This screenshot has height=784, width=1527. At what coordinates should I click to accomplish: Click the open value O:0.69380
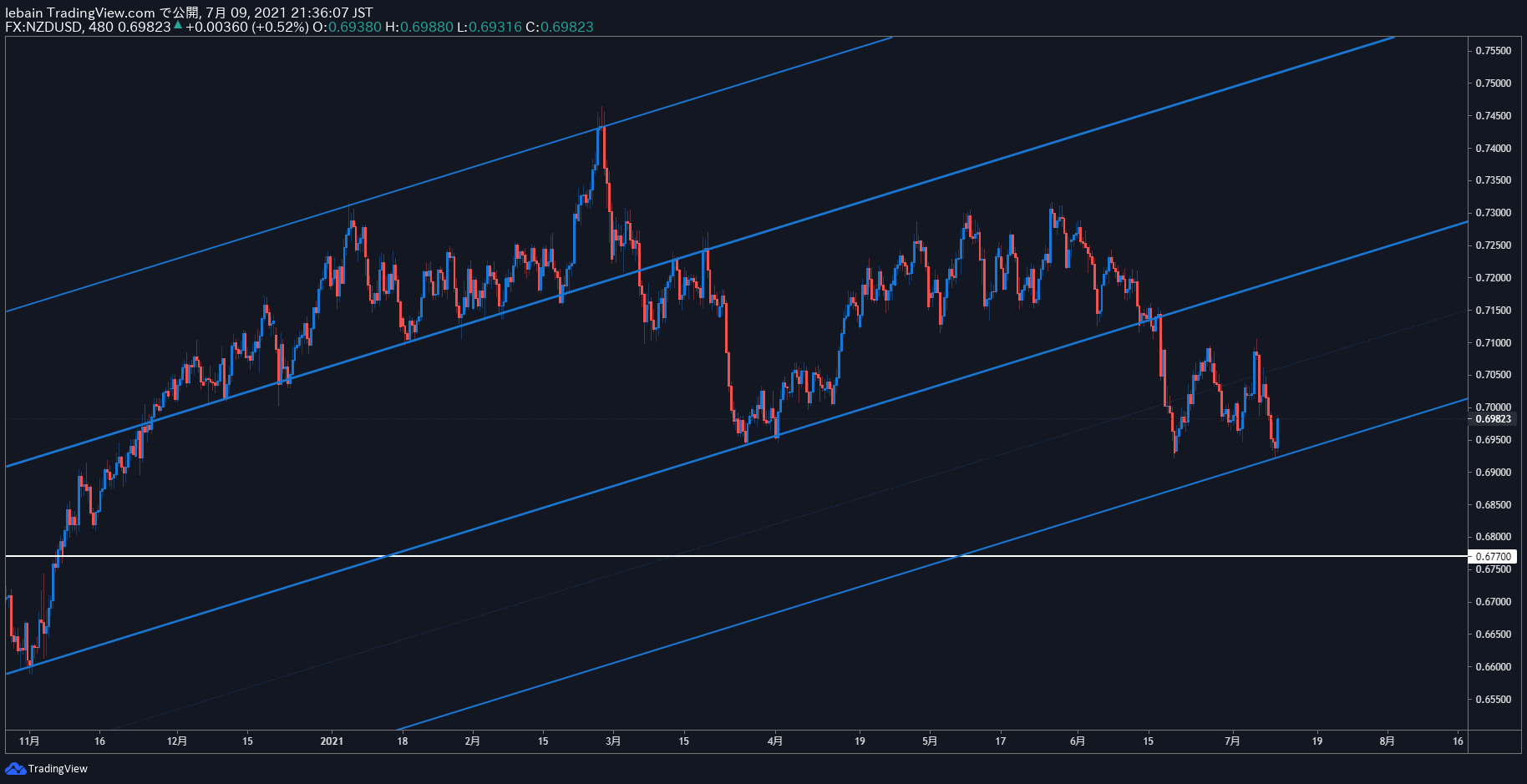point(347,27)
